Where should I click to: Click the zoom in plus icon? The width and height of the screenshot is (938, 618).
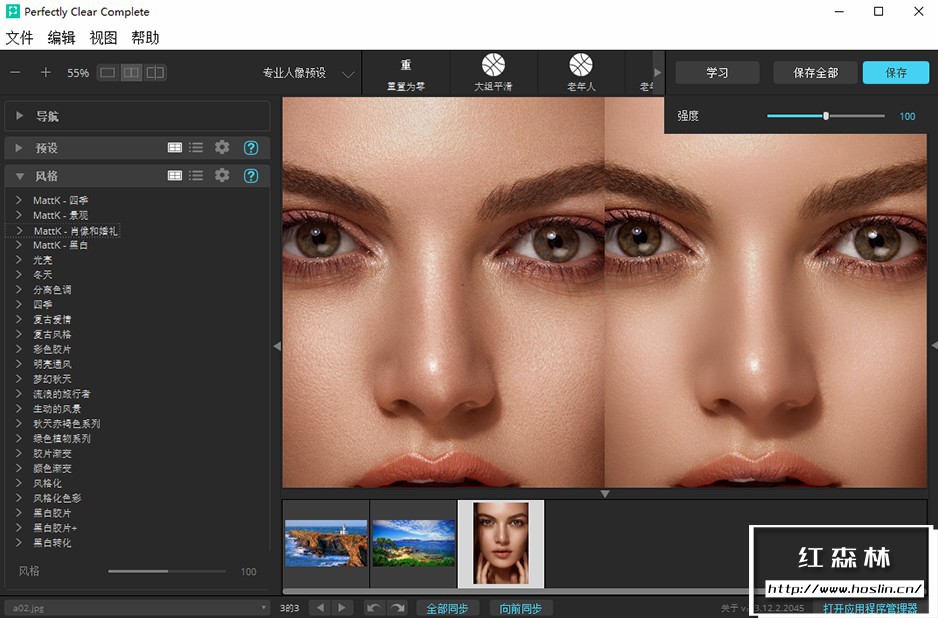[45, 73]
